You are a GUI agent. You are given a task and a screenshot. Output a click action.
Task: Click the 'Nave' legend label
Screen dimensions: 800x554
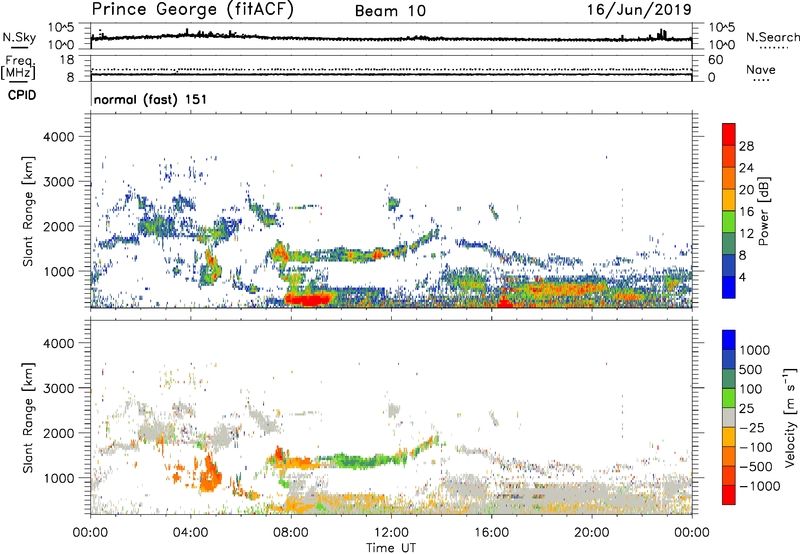click(x=761, y=70)
